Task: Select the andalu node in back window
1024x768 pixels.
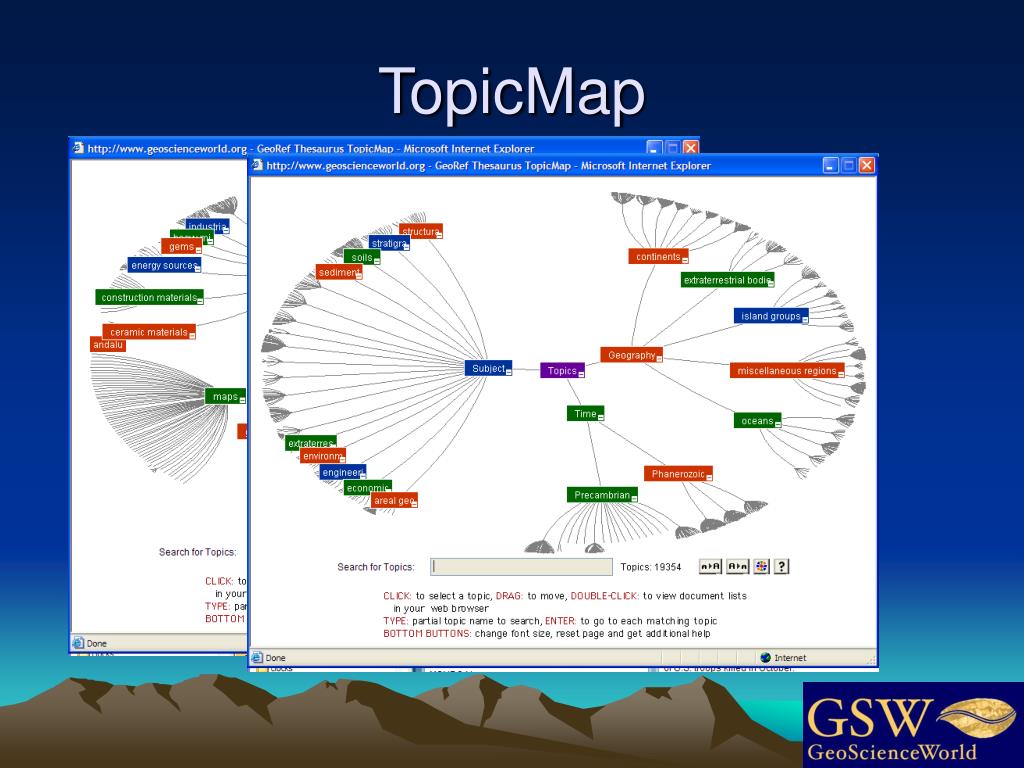Action: [x=108, y=344]
